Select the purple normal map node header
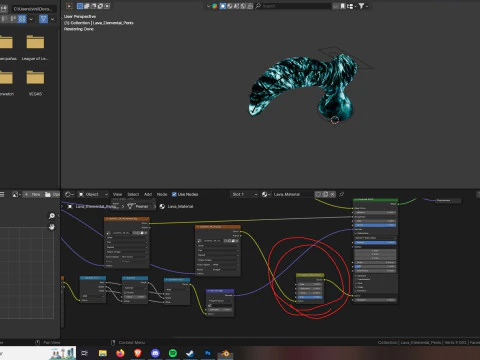480x360 pixels. coord(220,291)
